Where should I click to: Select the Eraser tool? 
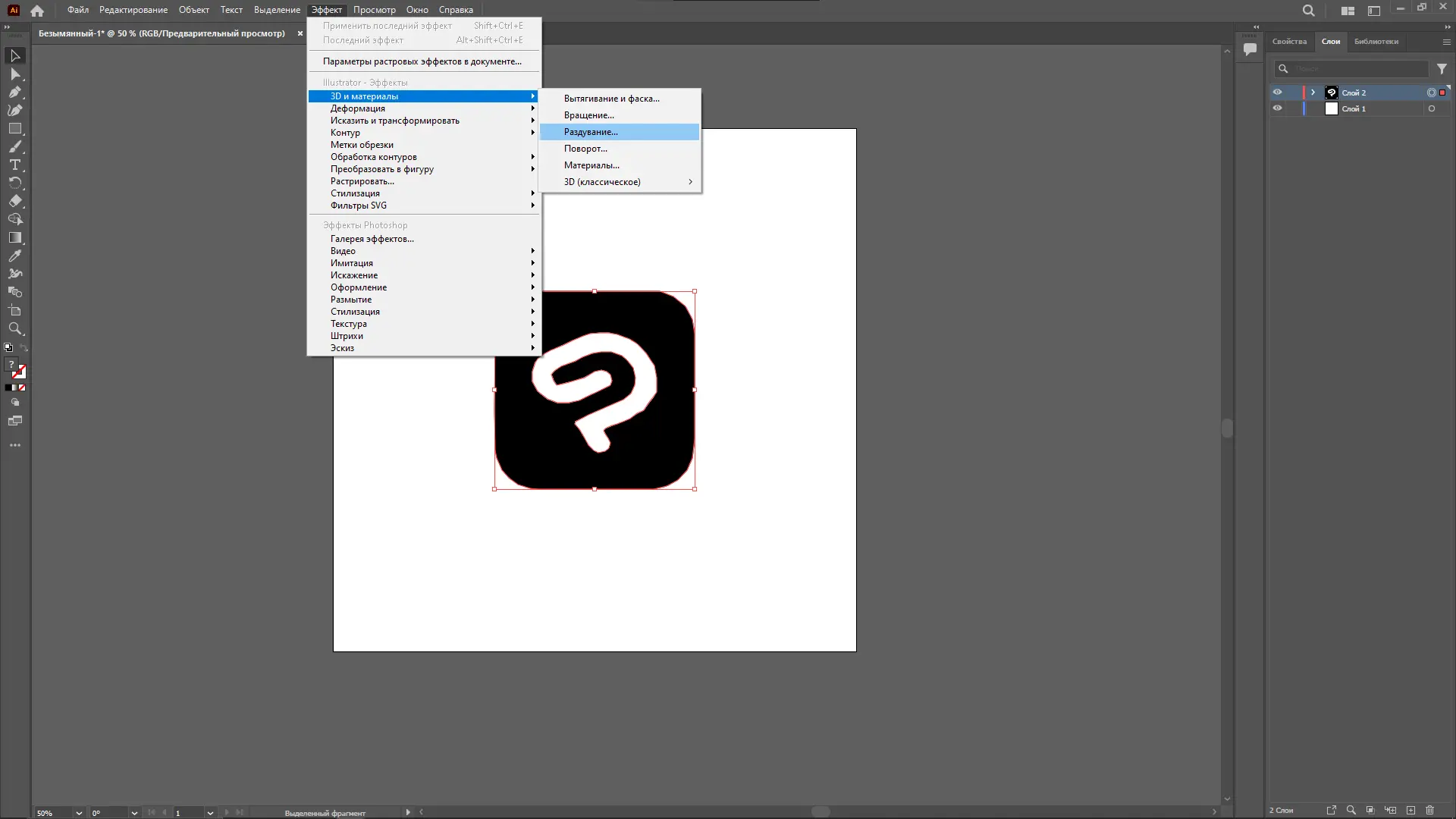[x=14, y=201]
